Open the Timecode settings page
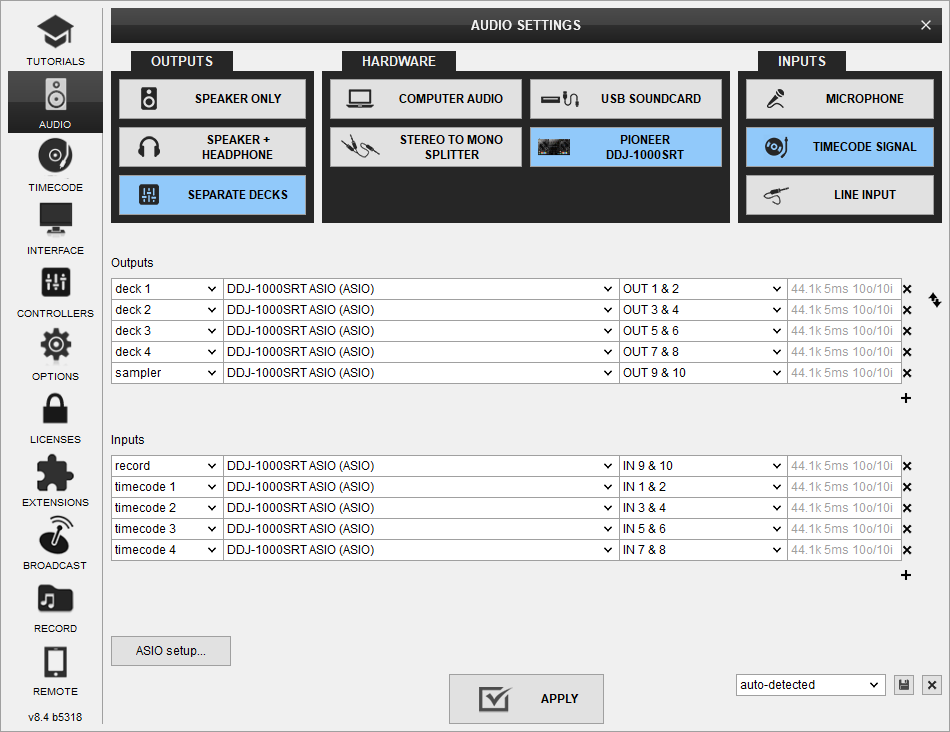This screenshot has height=732, width=950. point(55,165)
